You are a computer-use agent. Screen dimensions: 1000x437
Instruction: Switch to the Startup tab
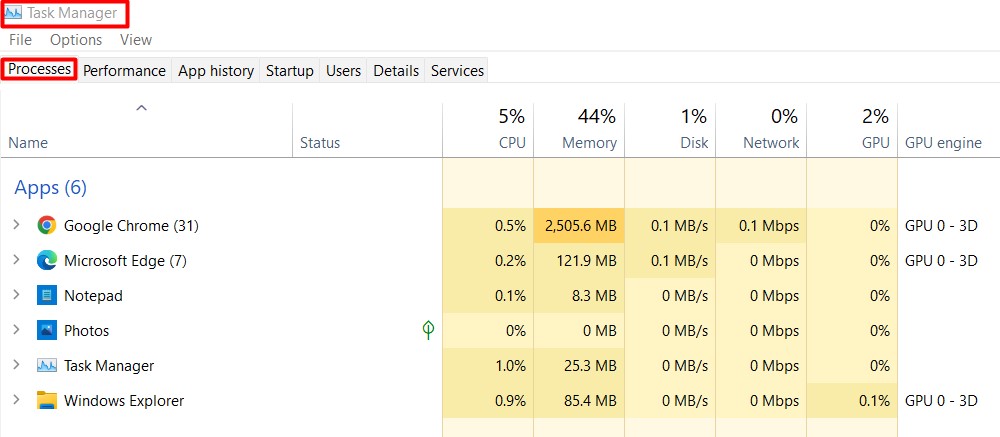(289, 71)
